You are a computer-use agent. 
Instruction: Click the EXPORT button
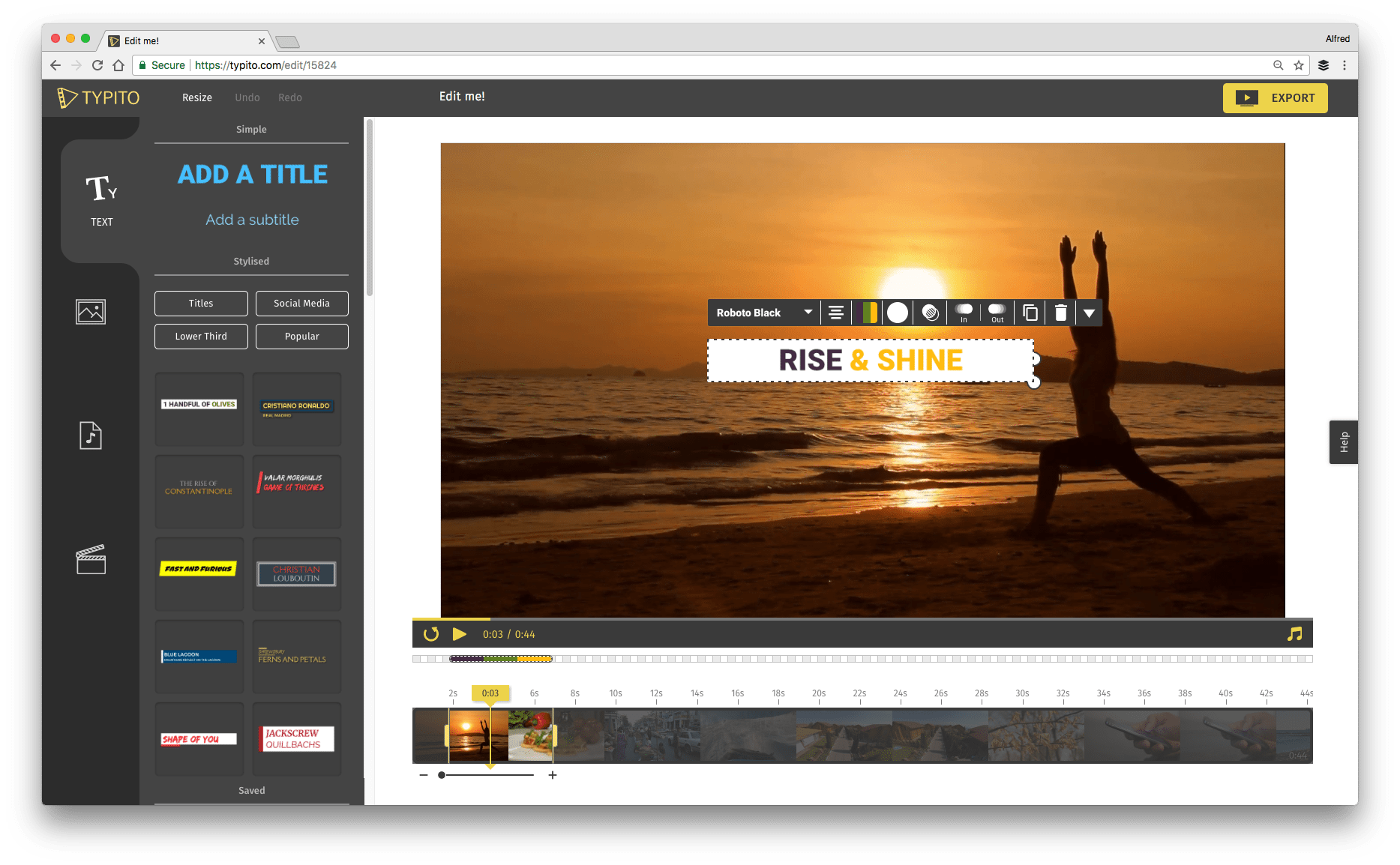1275,97
